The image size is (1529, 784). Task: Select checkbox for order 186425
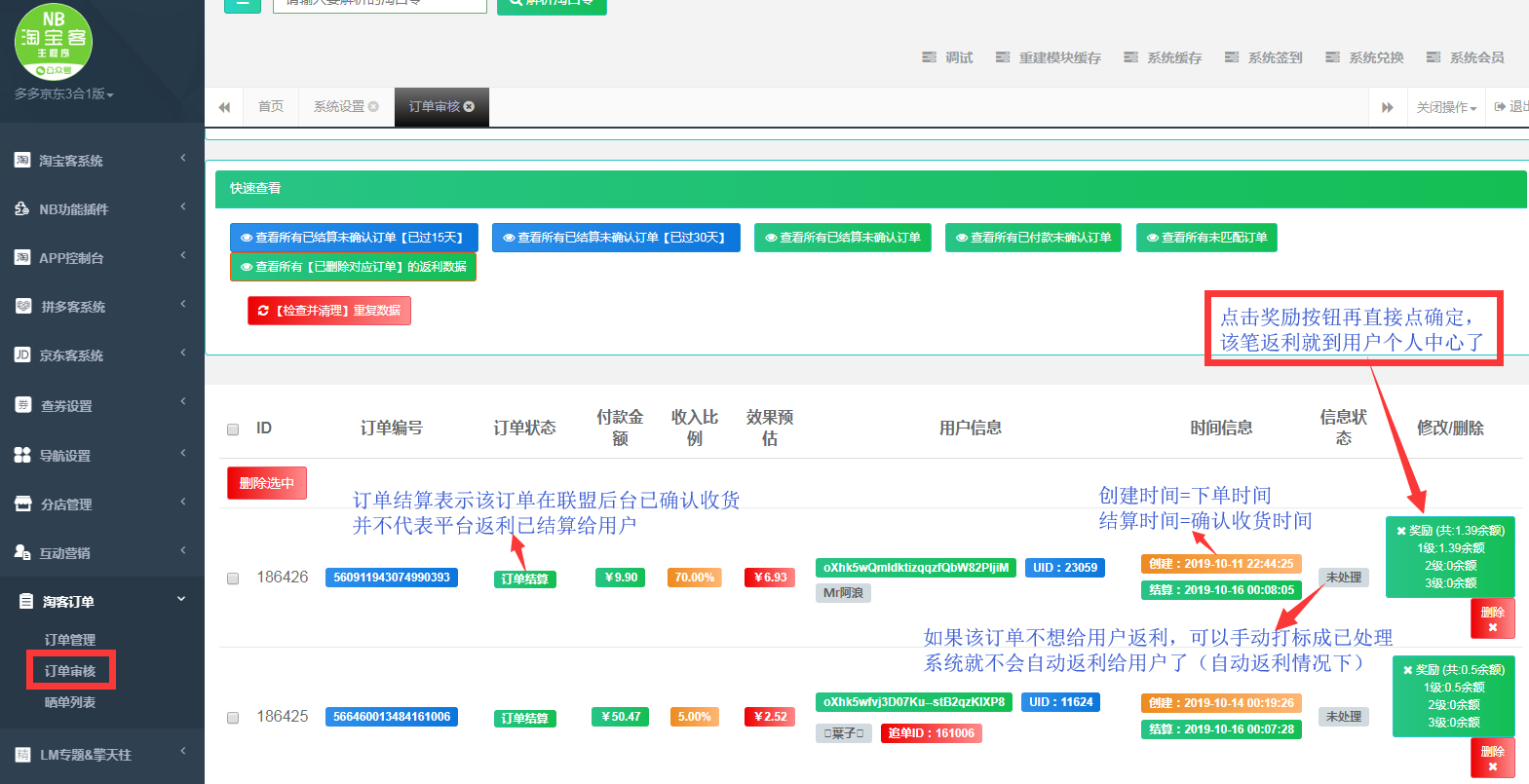pyautogui.click(x=233, y=718)
